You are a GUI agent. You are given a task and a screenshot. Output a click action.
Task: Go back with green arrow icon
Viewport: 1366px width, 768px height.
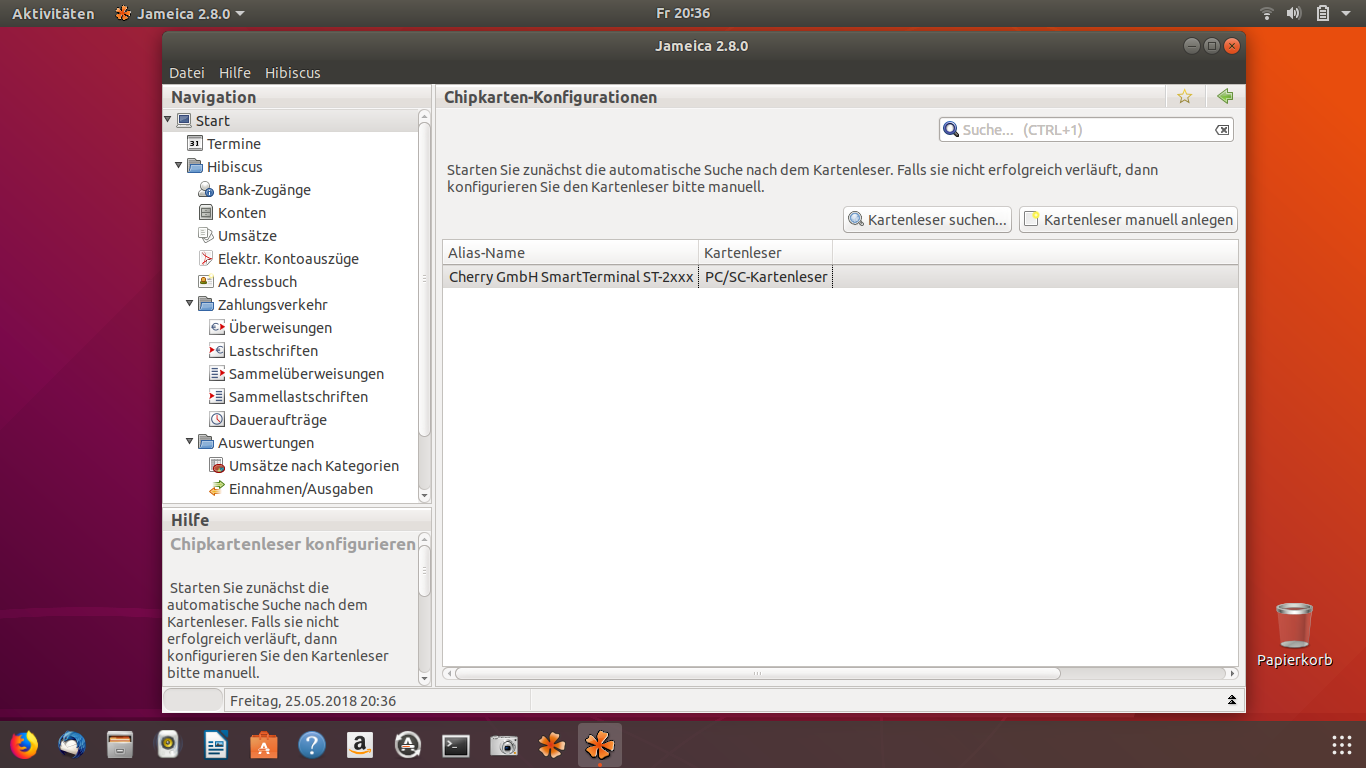[x=1225, y=96]
